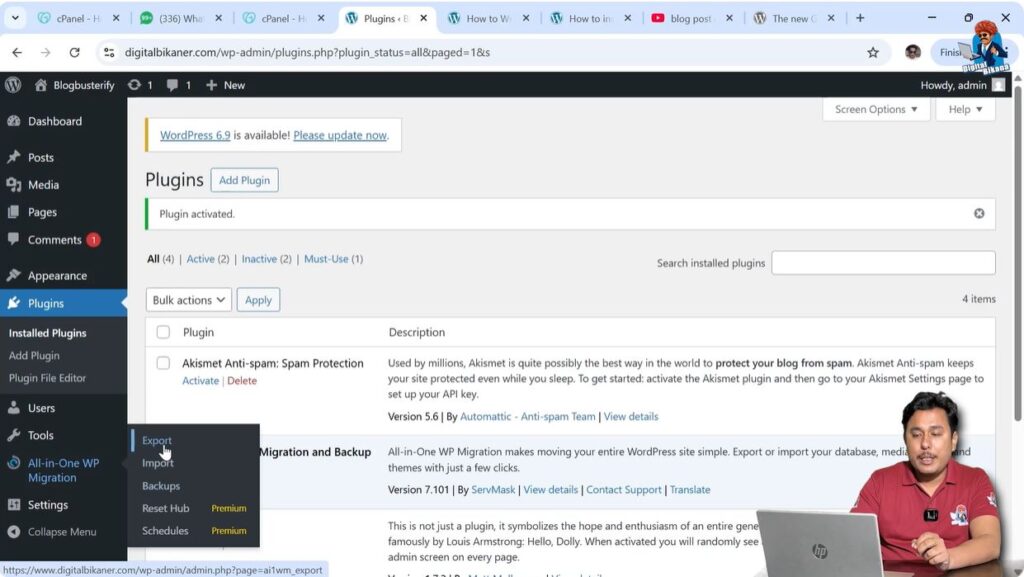
Task: Toggle the bookmark star in address bar
Action: pyautogui.click(x=871, y=51)
